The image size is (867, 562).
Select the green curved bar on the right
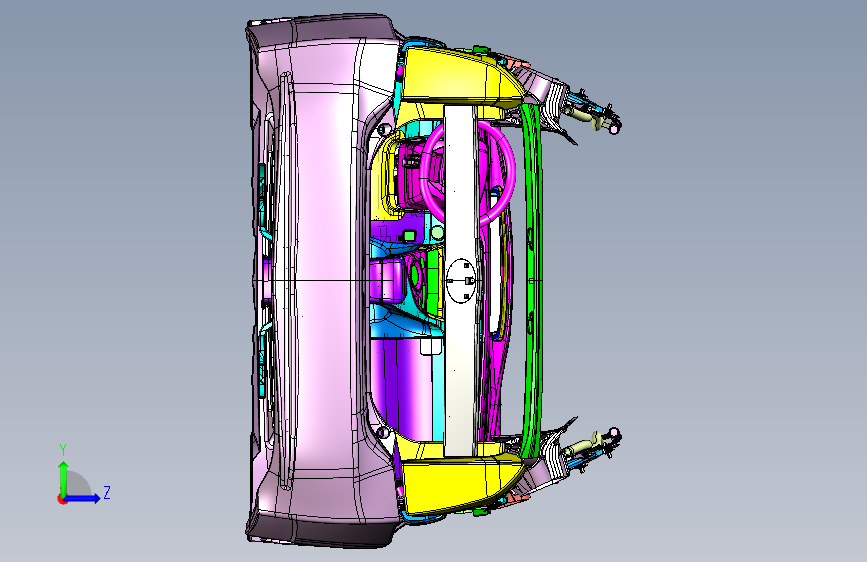(532, 281)
